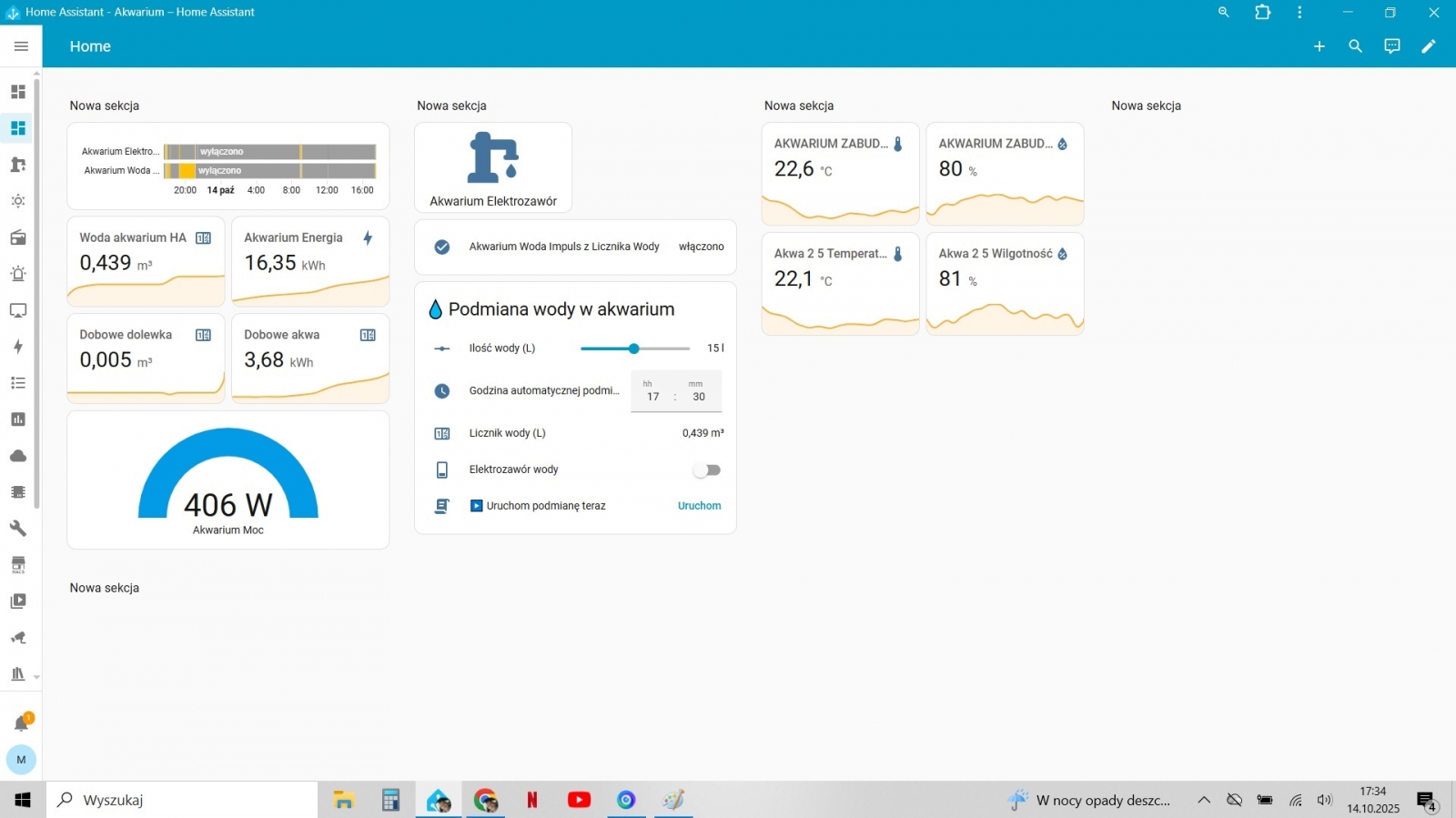Open Netflix from the taskbar
This screenshot has width=1456, height=818.
532,800
